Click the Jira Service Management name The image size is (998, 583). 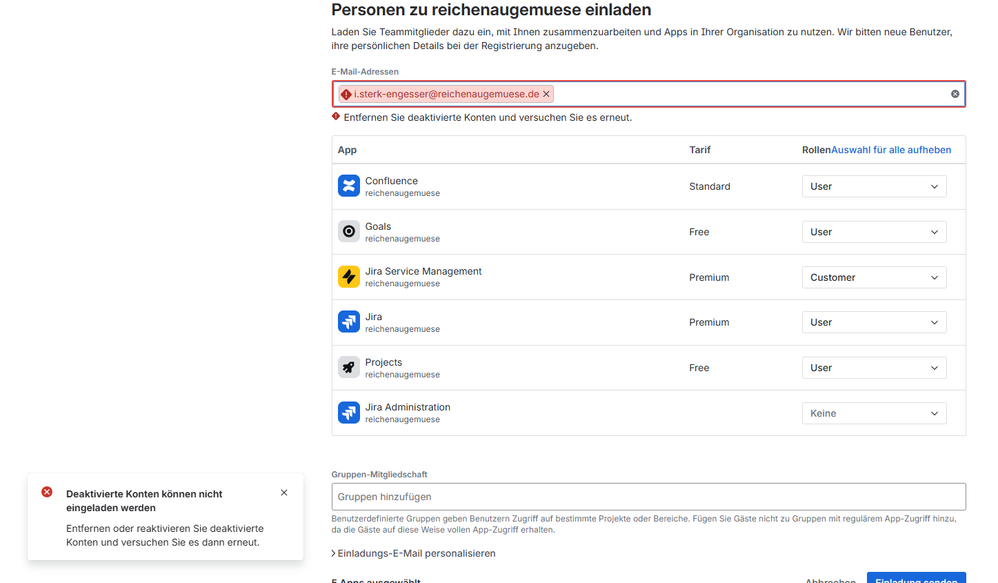point(423,271)
